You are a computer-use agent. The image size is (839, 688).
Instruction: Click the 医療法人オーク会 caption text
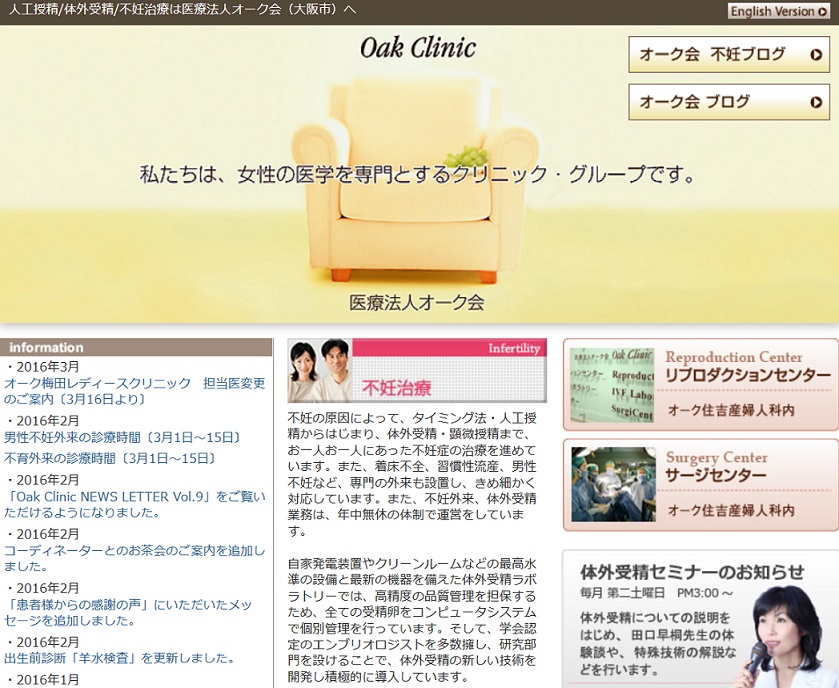coord(417,303)
